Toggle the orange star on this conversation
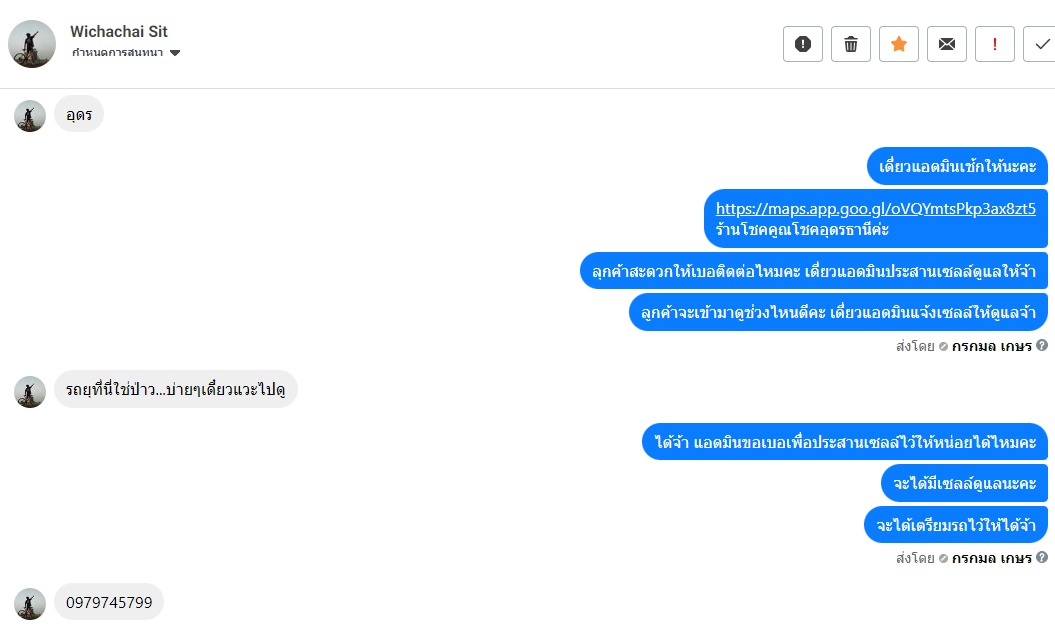Image resolution: width=1055 pixels, height=634 pixels. click(898, 44)
